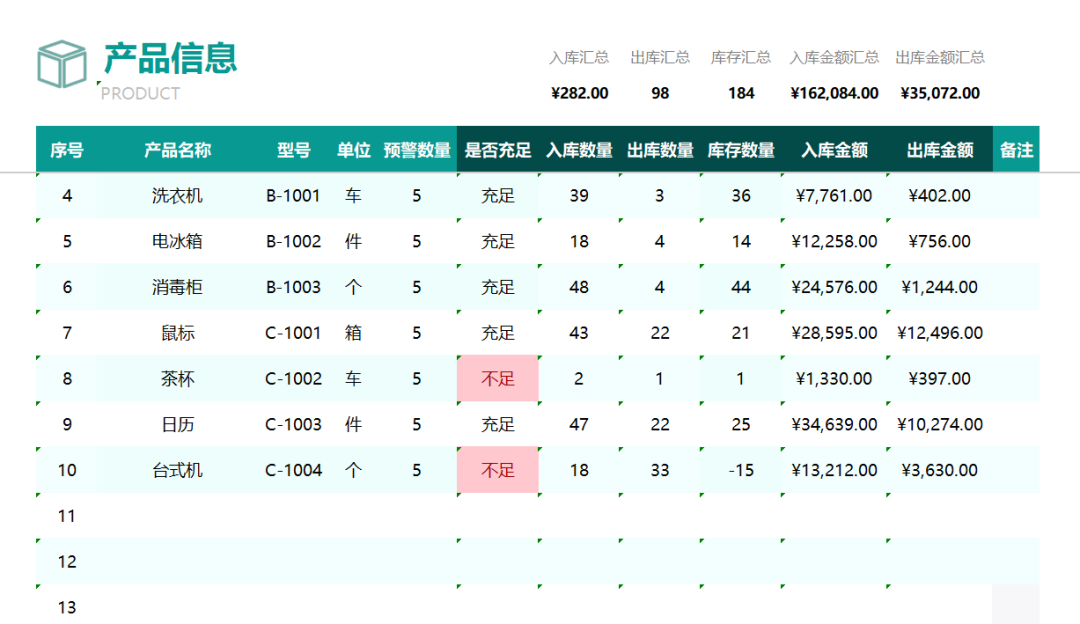Select the ¥1,244.00 outbound amount cell
Viewport: 1080px width, 624px height.
pyautogui.click(x=939, y=287)
